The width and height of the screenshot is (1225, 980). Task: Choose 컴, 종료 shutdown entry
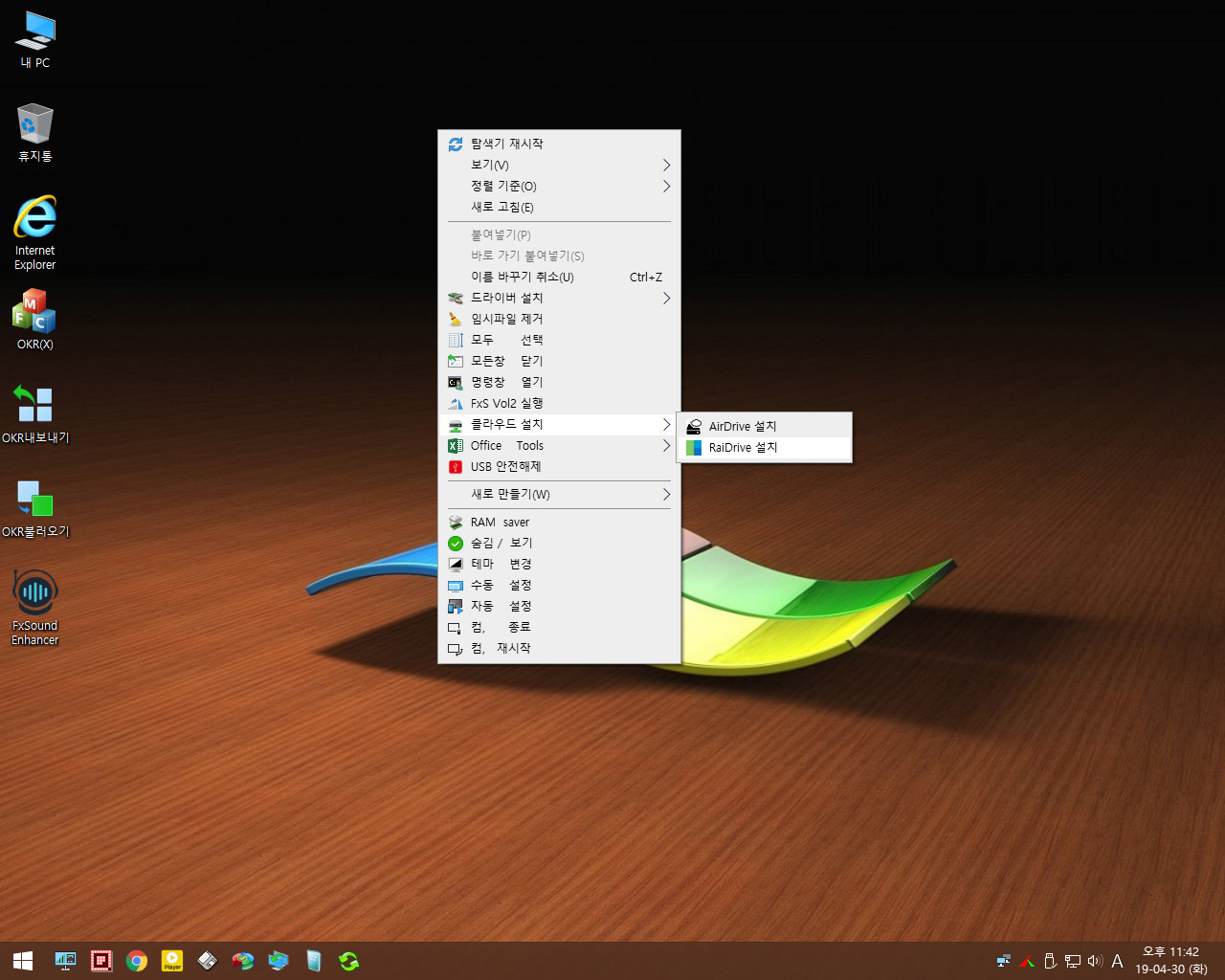tap(559, 627)
